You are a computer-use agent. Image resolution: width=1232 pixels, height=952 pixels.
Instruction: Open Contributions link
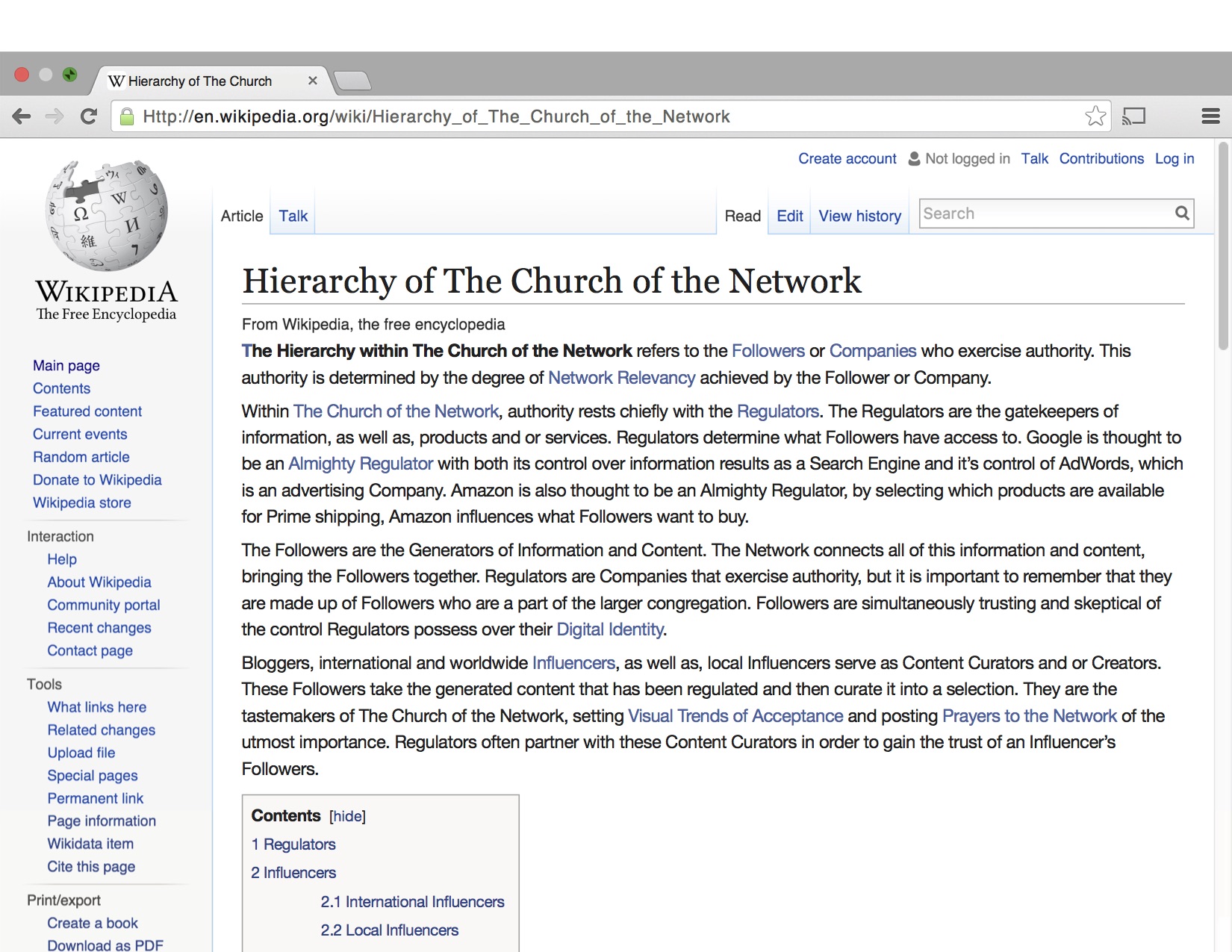tap(1101, 158)
